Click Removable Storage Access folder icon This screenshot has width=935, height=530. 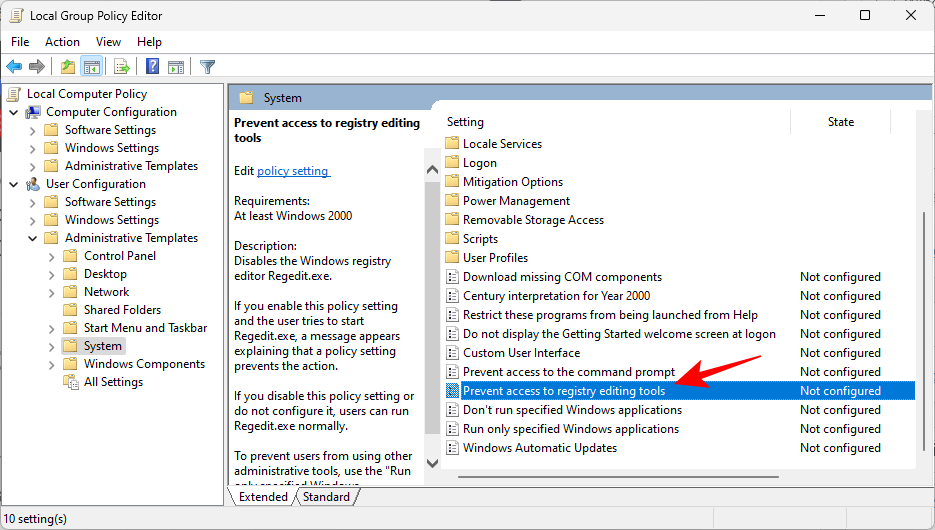click(x=453, y=219)
